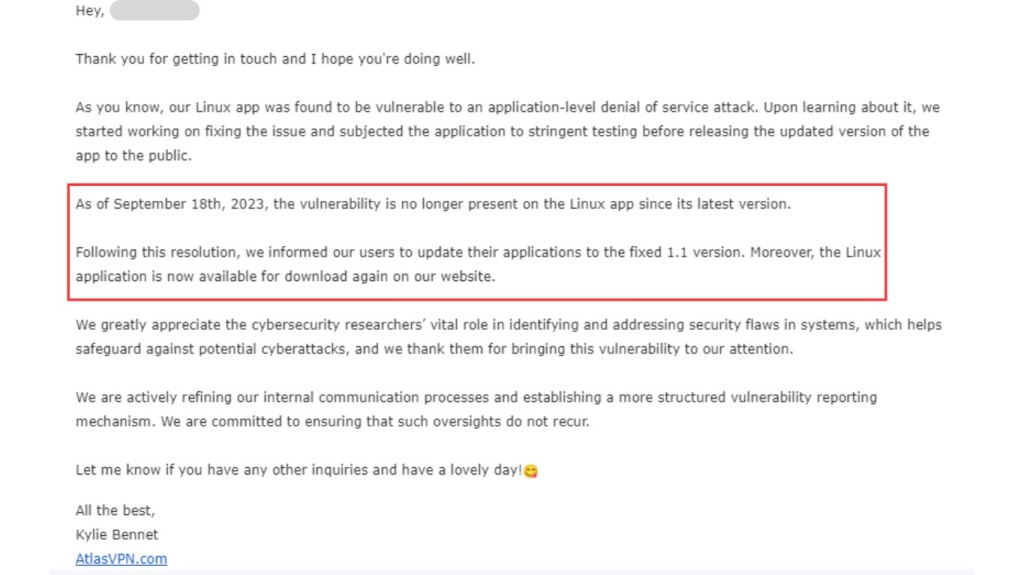The image size is (1024, 575).
Task: Click the "Hey," greeting word
Action: [90, 10]
